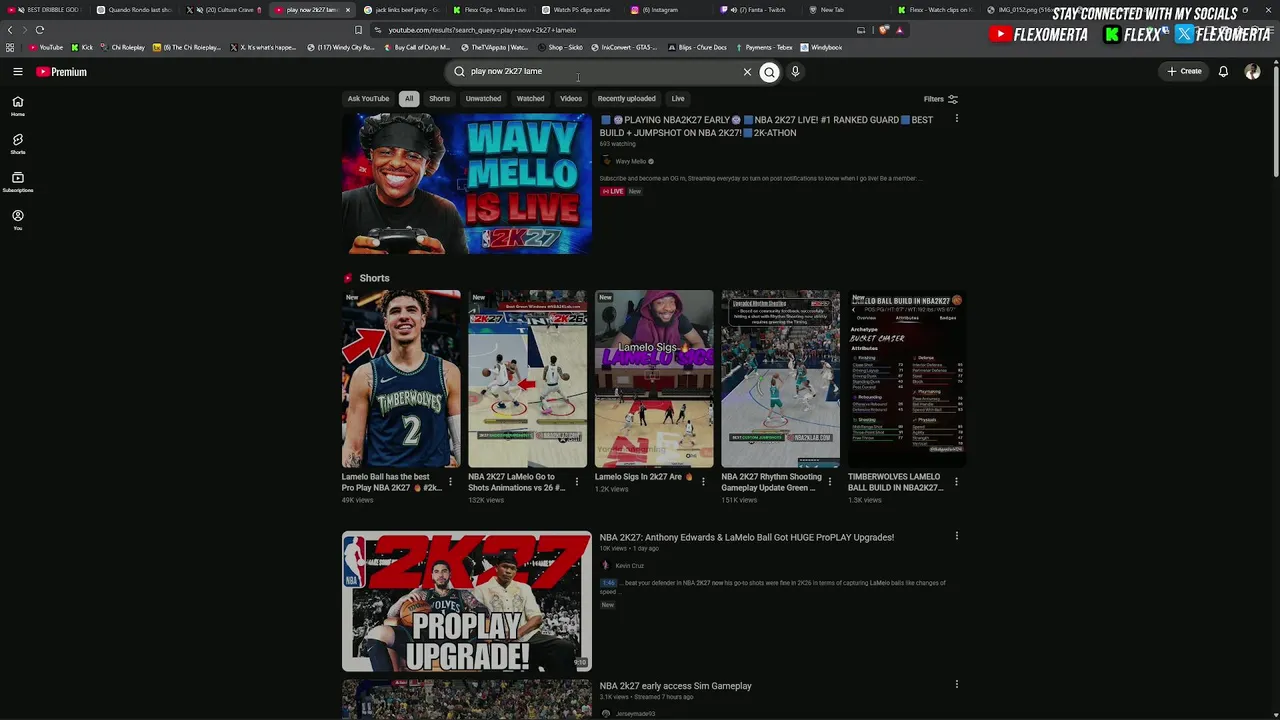Open the YouTube guide hamburger menu
The height and width of the screenshot is (720, 1280).
click(x=18, y=72)
